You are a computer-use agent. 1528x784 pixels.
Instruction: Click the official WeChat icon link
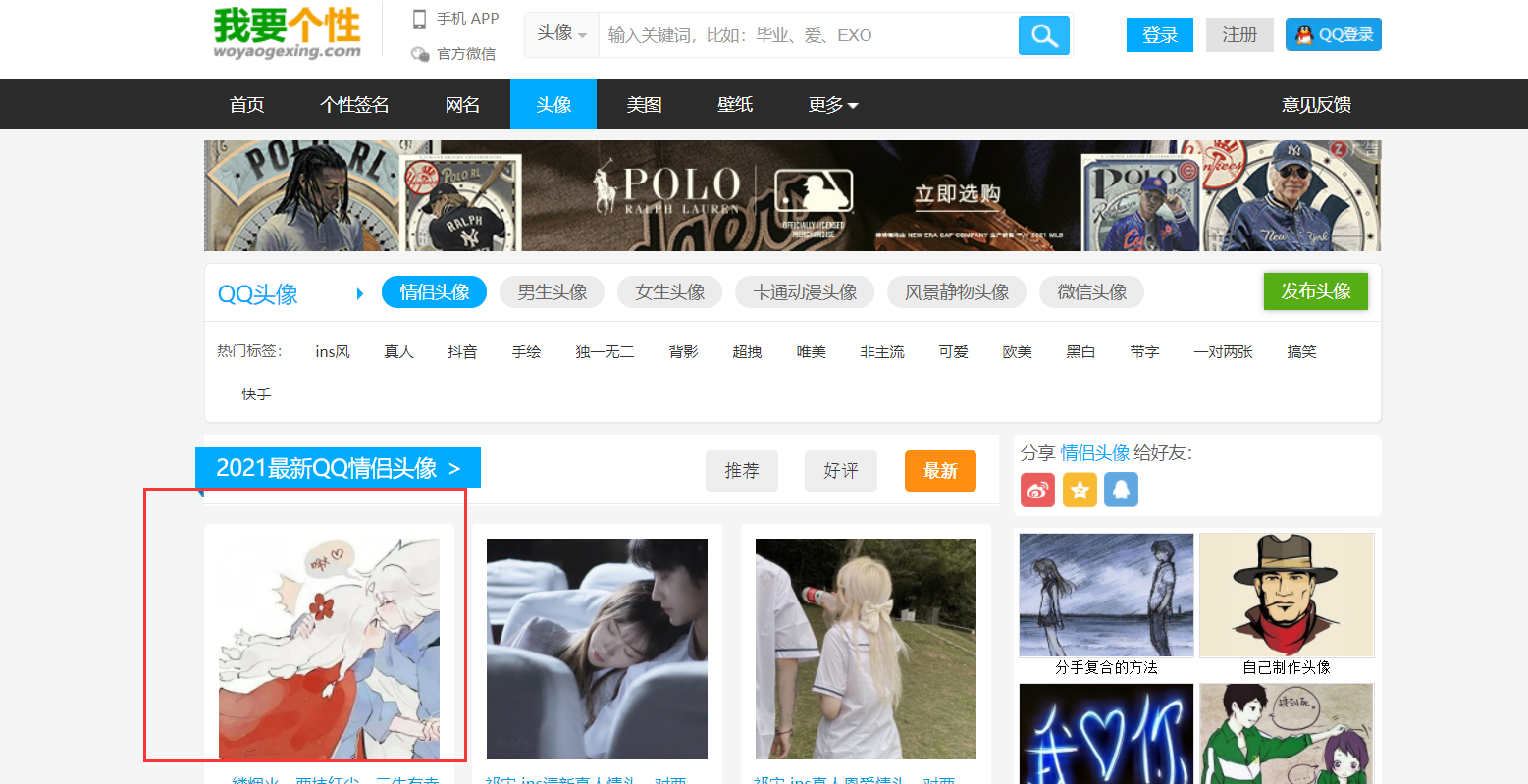pos(420,54)
